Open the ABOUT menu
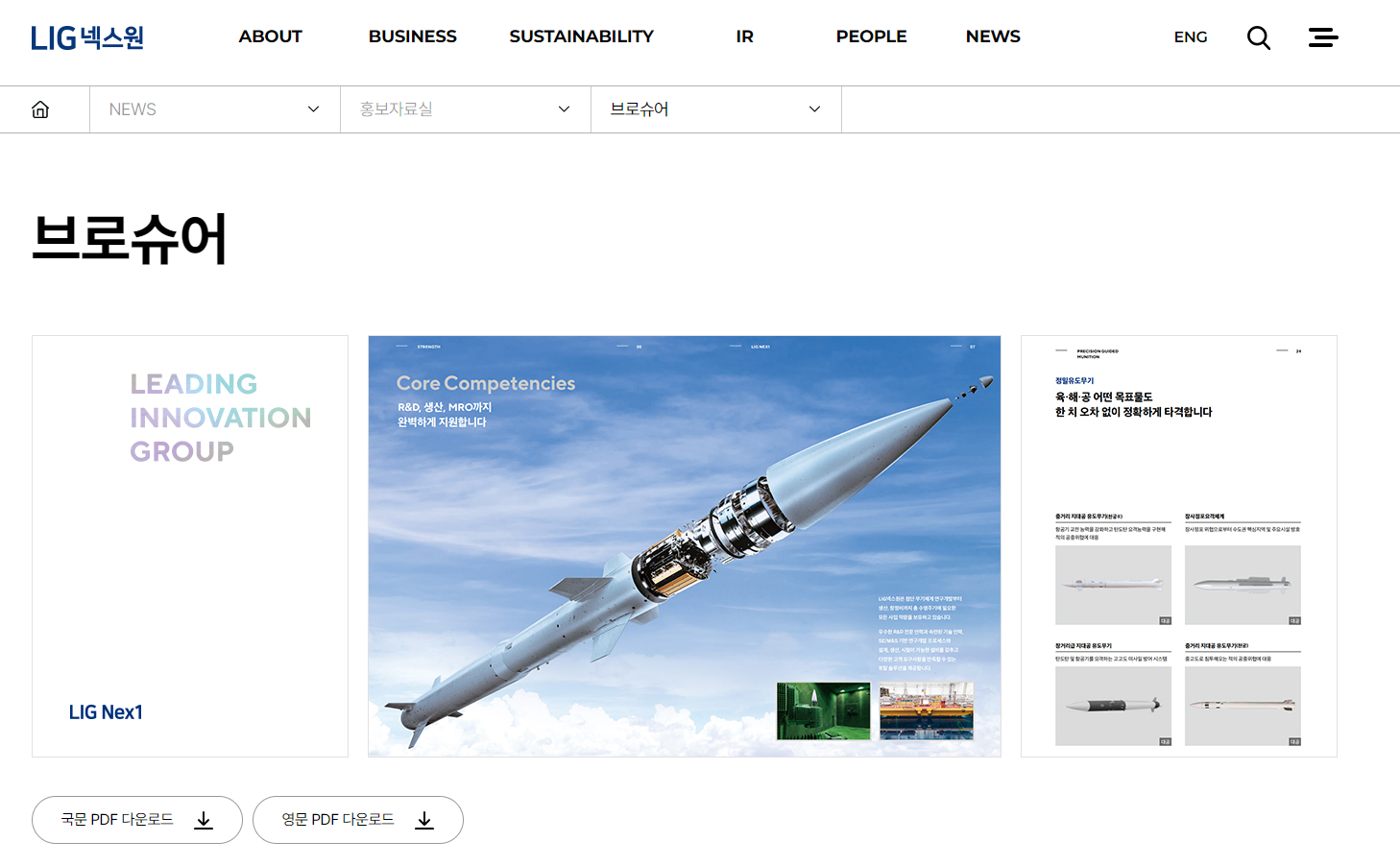Image resolution: width=1400 pixels, height=866 pixels. [270, 36]
